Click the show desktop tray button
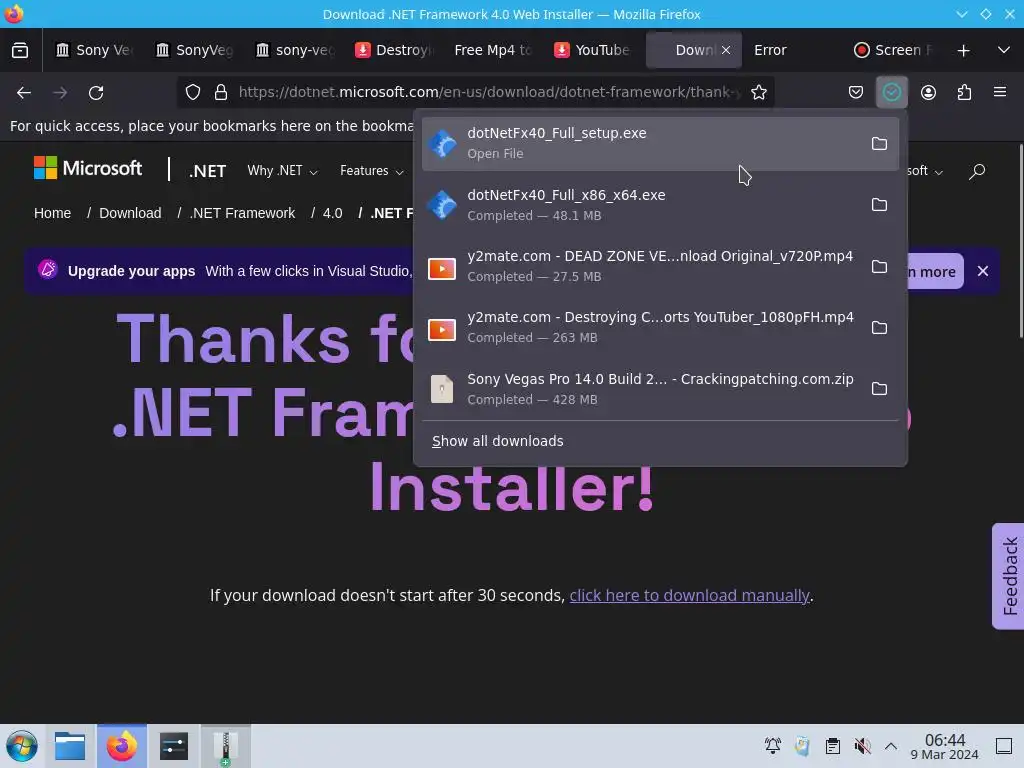The width and height of the screenshot is (1024, 768). 1004,746
